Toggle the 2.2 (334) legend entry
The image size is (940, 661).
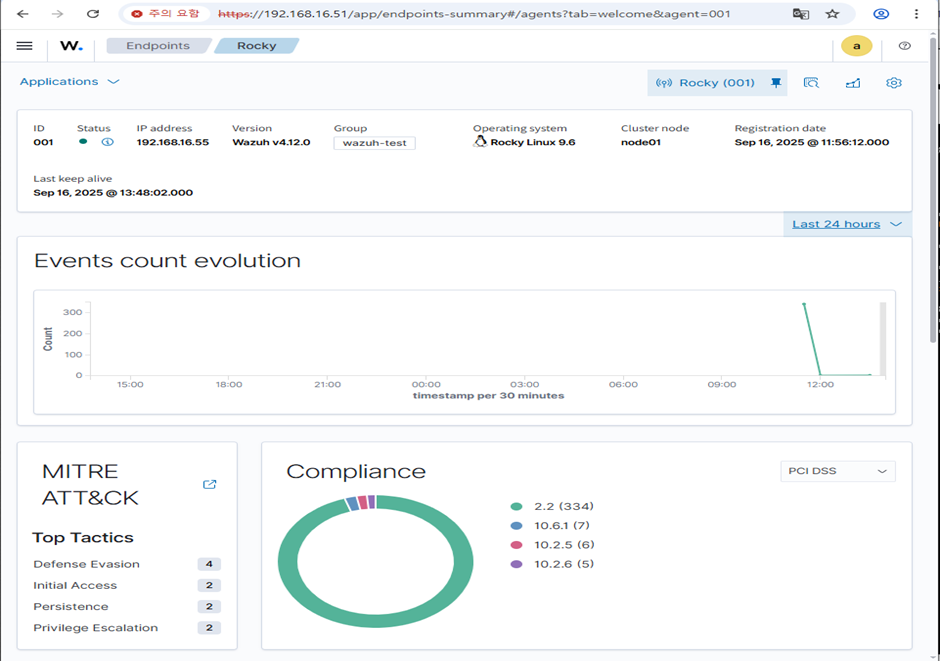point(552,506)
